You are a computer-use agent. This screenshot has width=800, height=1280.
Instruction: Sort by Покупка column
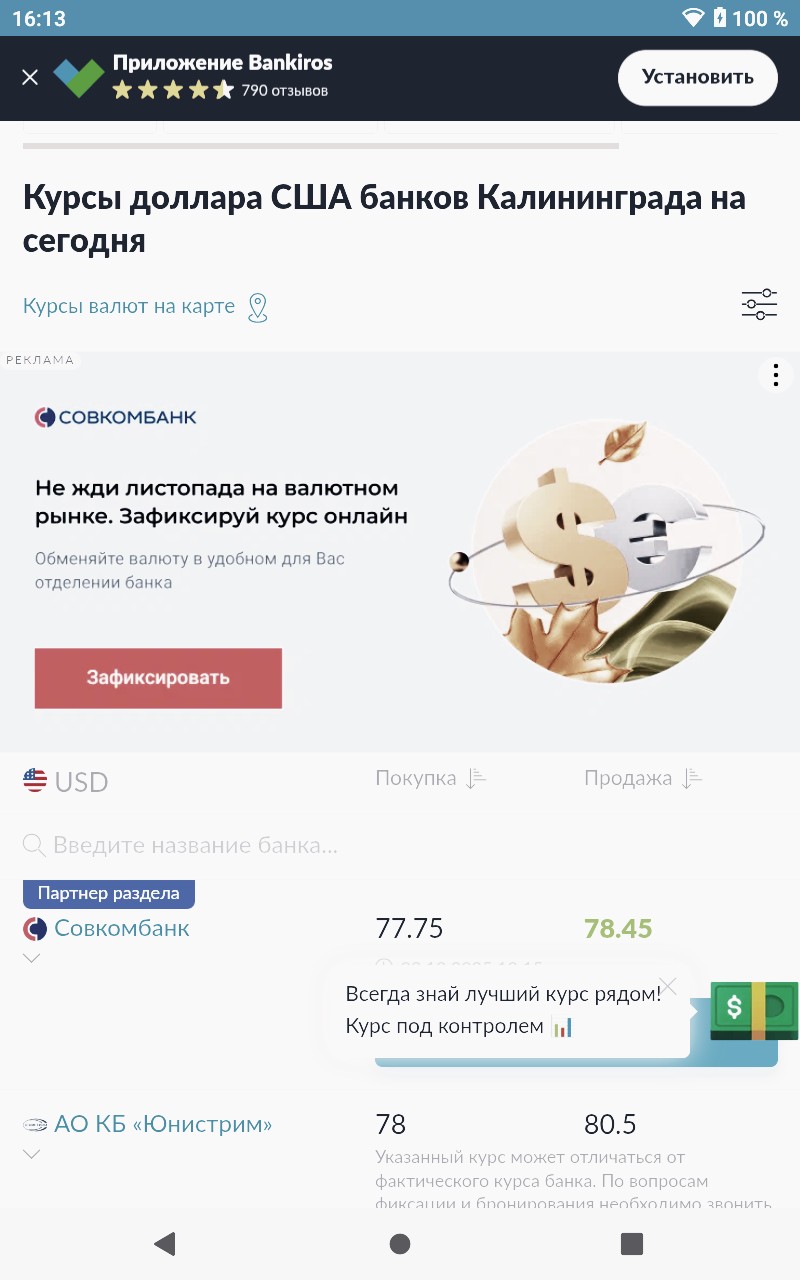point(431,778)
